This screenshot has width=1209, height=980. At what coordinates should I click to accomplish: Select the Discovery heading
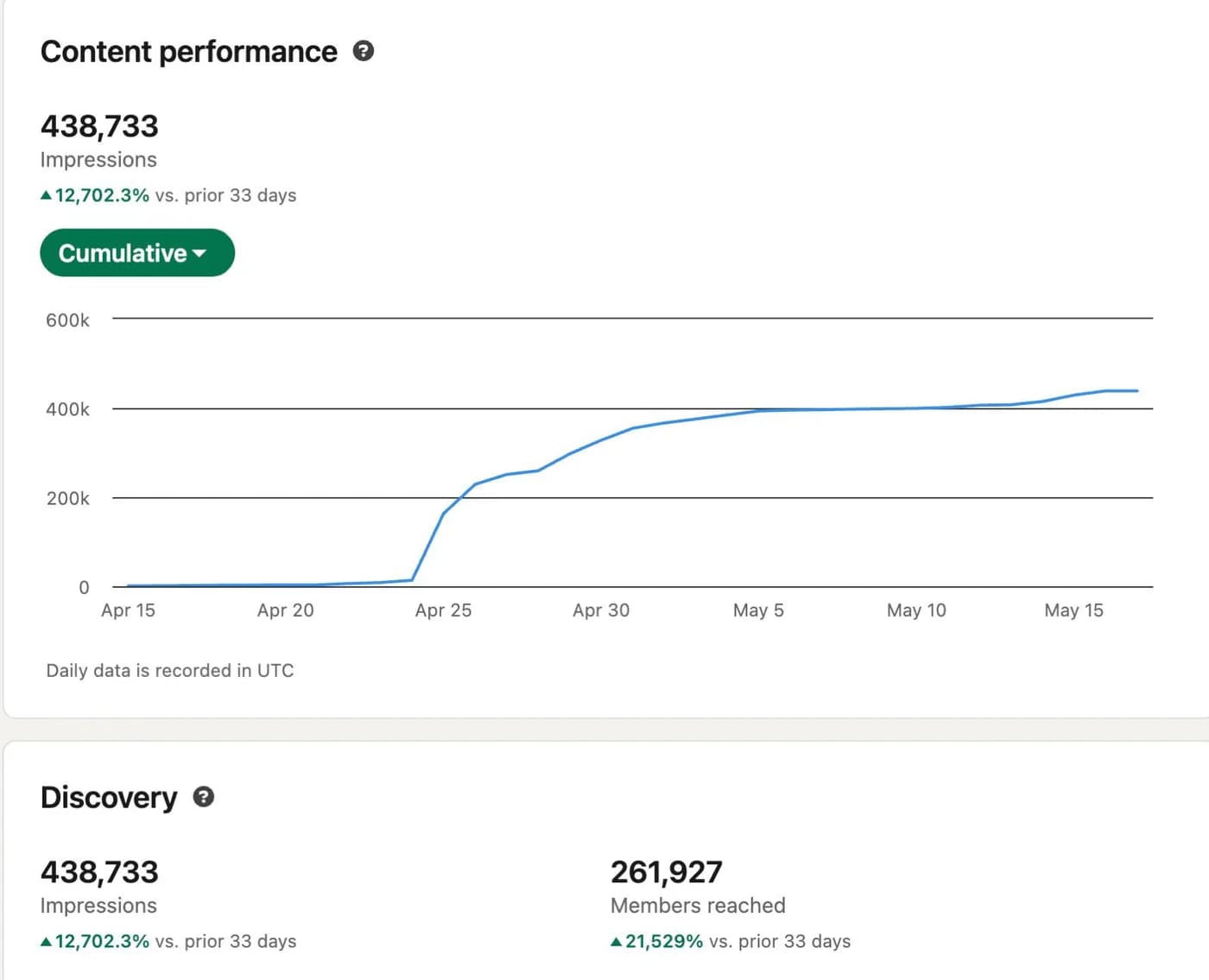coord(109,798)
